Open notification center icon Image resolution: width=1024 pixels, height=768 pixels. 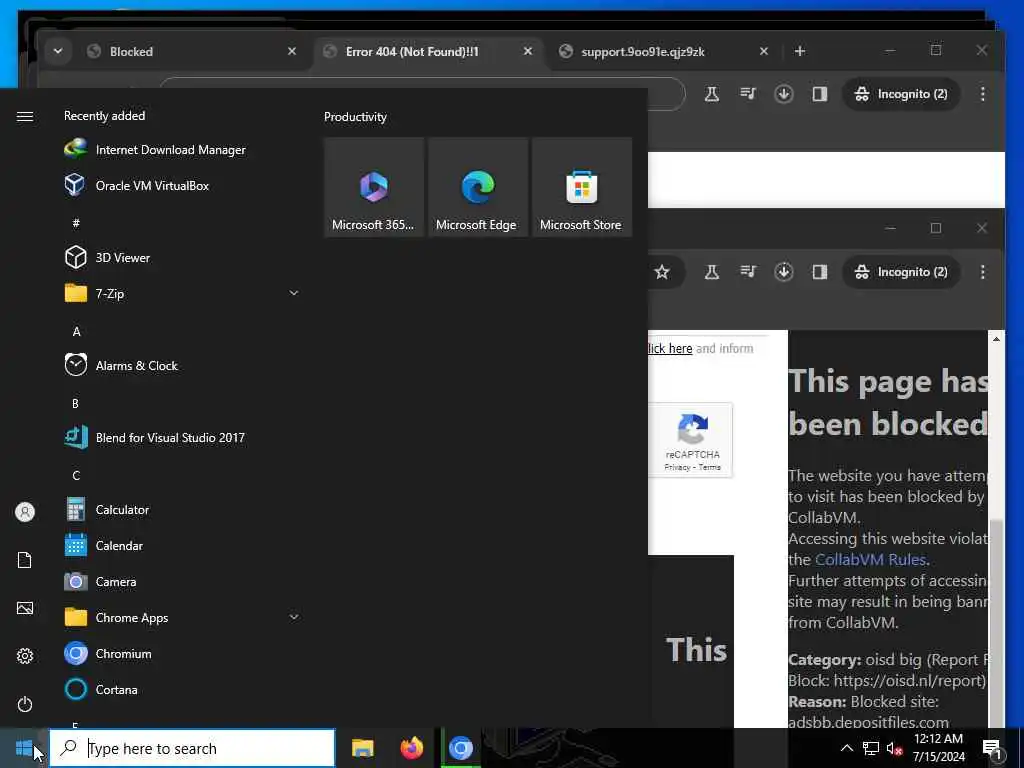992,748
